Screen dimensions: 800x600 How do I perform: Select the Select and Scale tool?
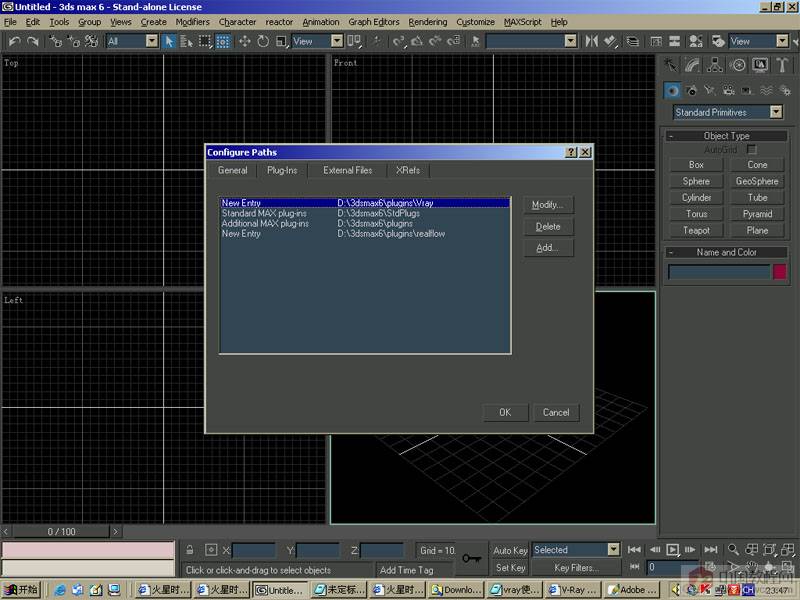click(x=281, y=41)
